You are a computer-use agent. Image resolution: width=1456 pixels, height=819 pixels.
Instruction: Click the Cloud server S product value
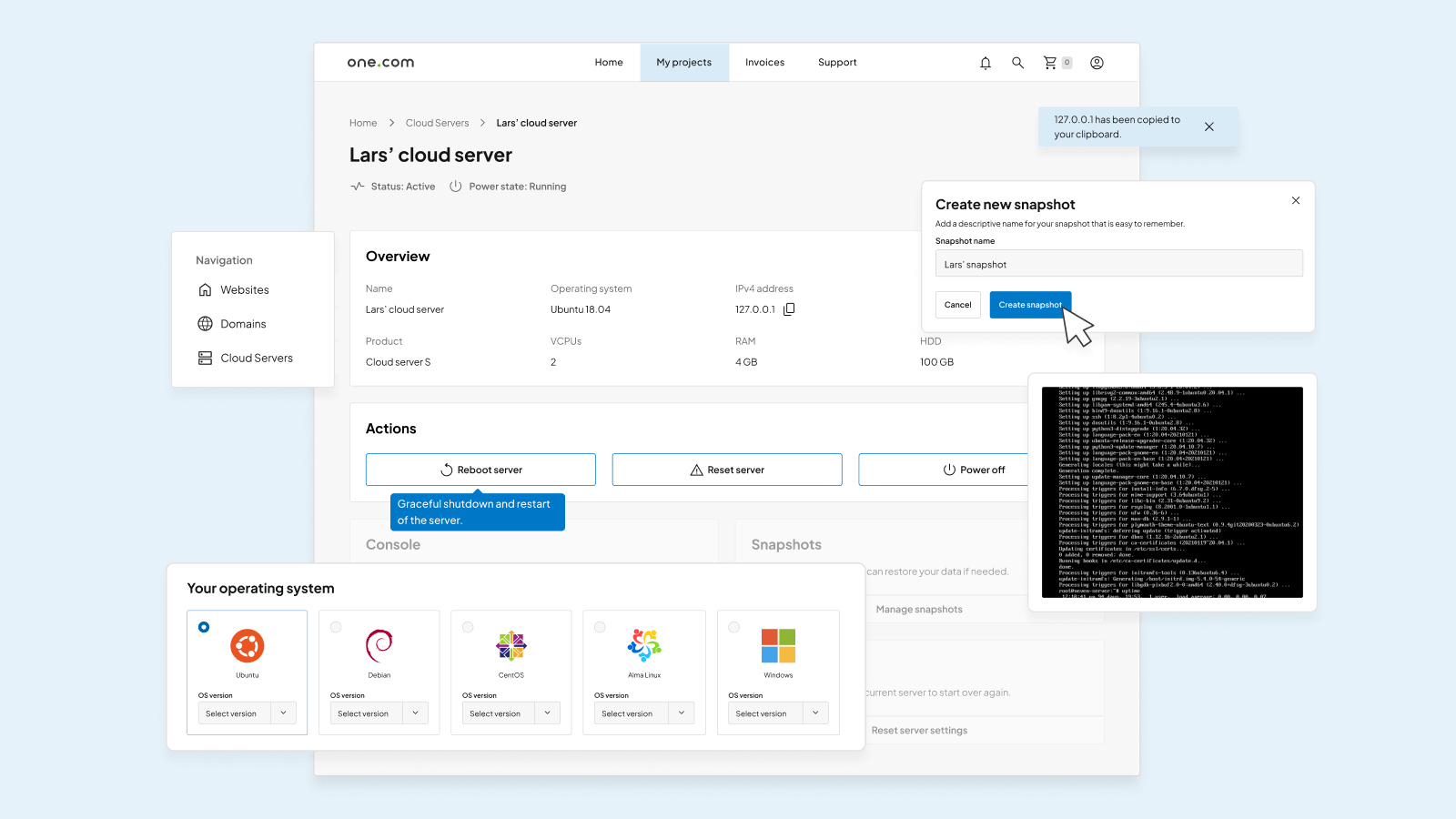(x=399, y=362)
